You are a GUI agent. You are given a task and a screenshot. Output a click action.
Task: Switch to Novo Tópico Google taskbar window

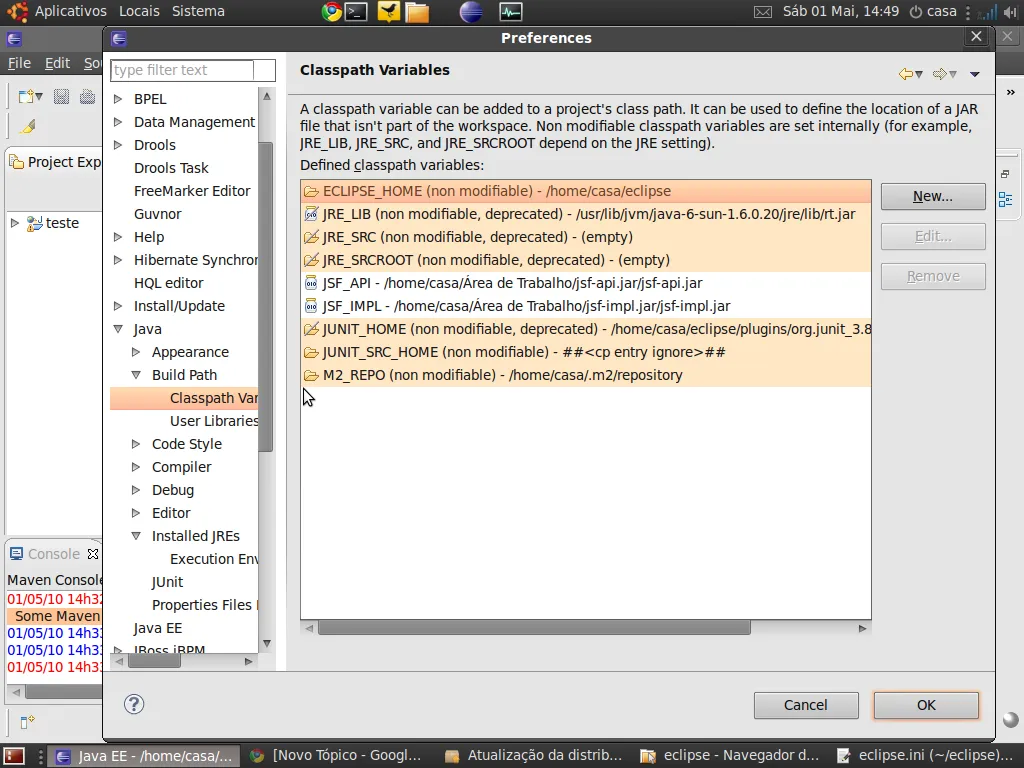pyautogui.click(x=338, y=756)
